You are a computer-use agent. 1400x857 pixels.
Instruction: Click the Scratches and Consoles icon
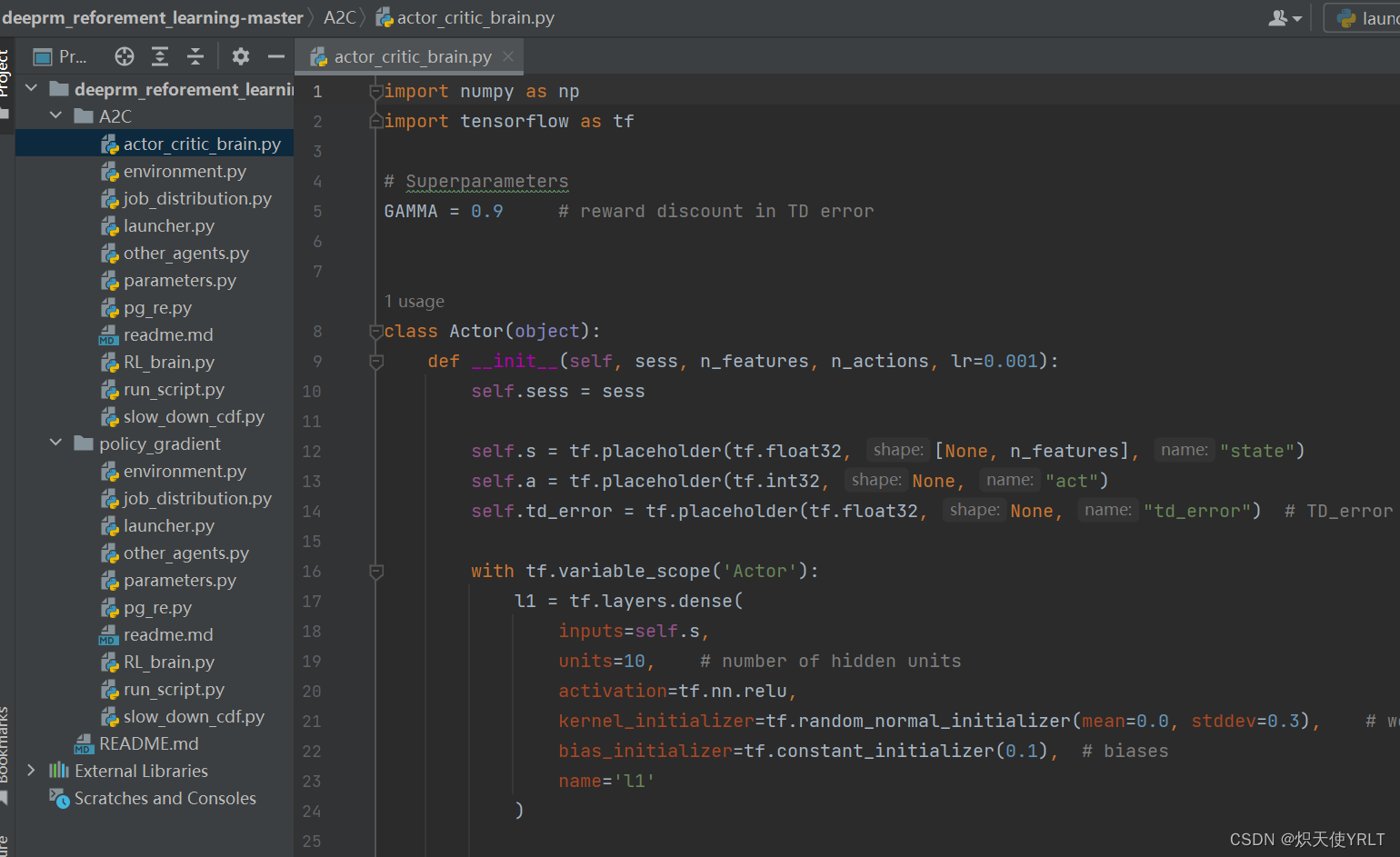click(59, 798)
